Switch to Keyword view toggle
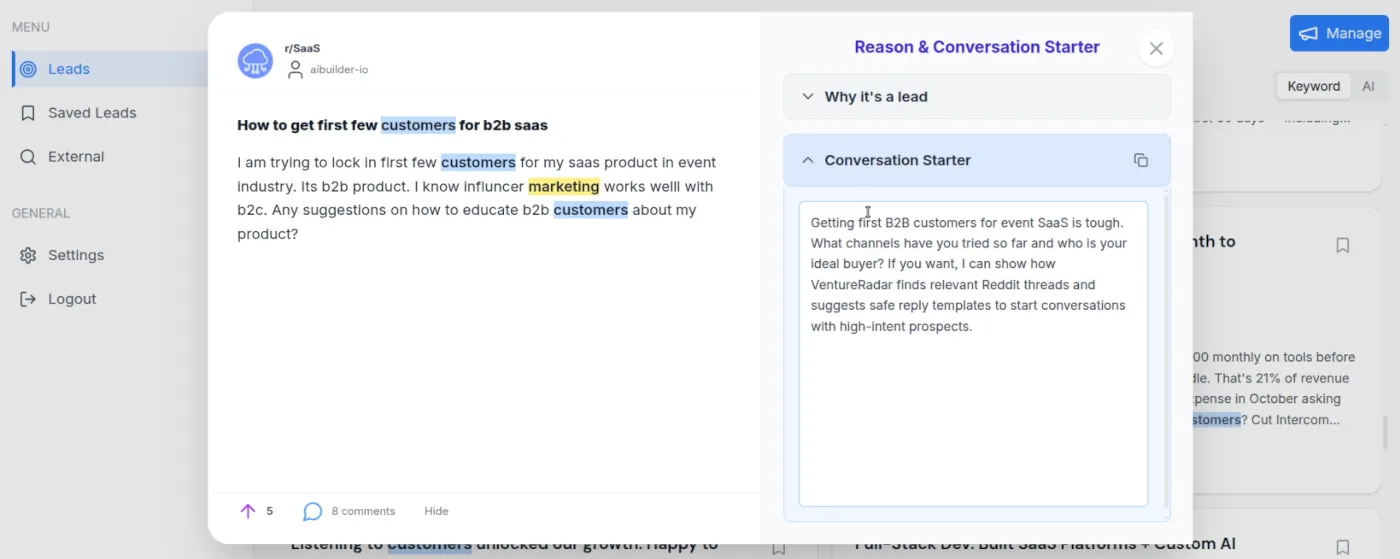This screenshot has height=559, width=1400. pyautogui.click(x=1313, y=86)
